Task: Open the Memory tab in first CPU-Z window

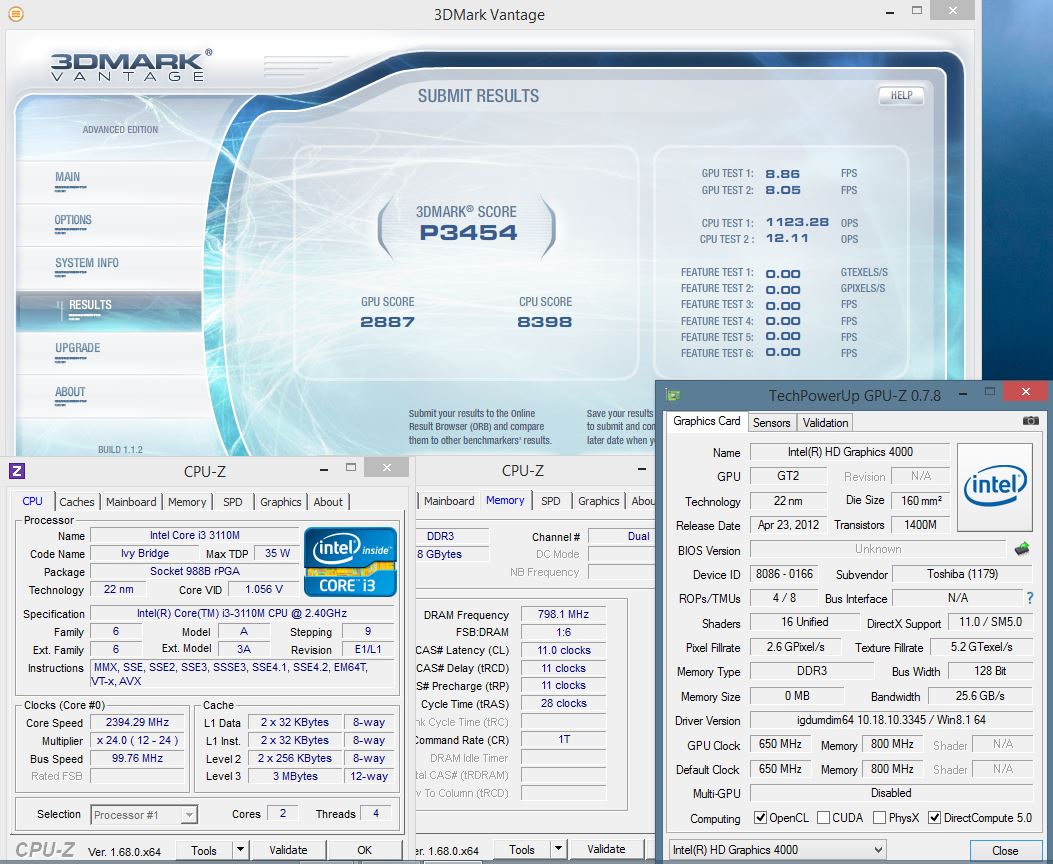Action: pos(187,501)
